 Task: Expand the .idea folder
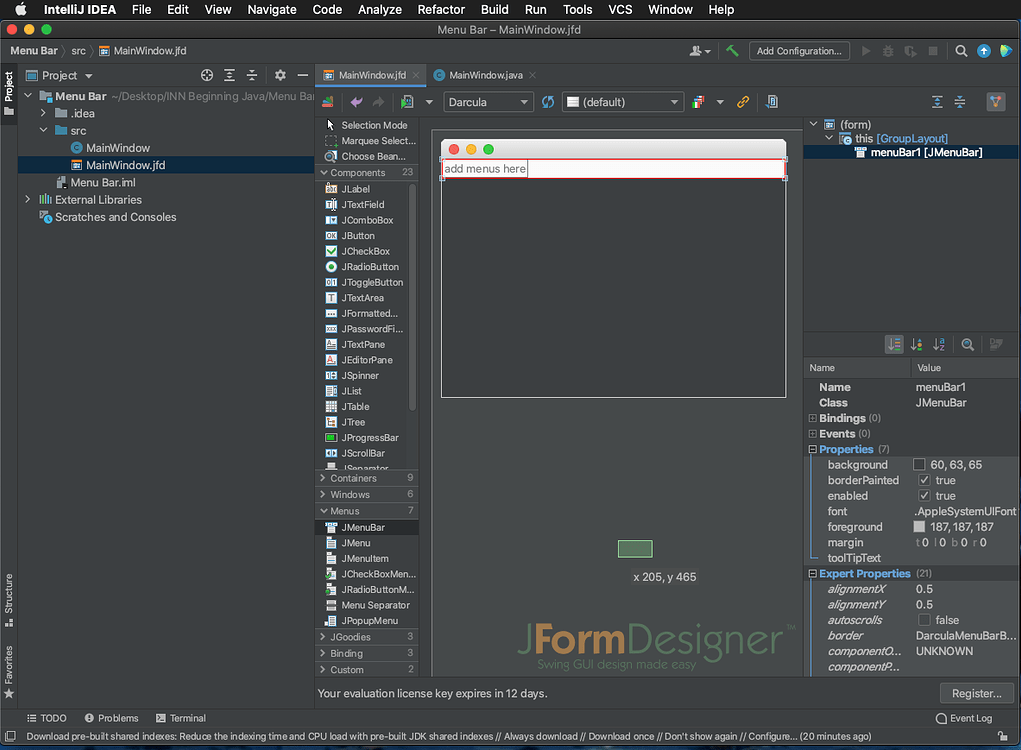click(43, 113)
